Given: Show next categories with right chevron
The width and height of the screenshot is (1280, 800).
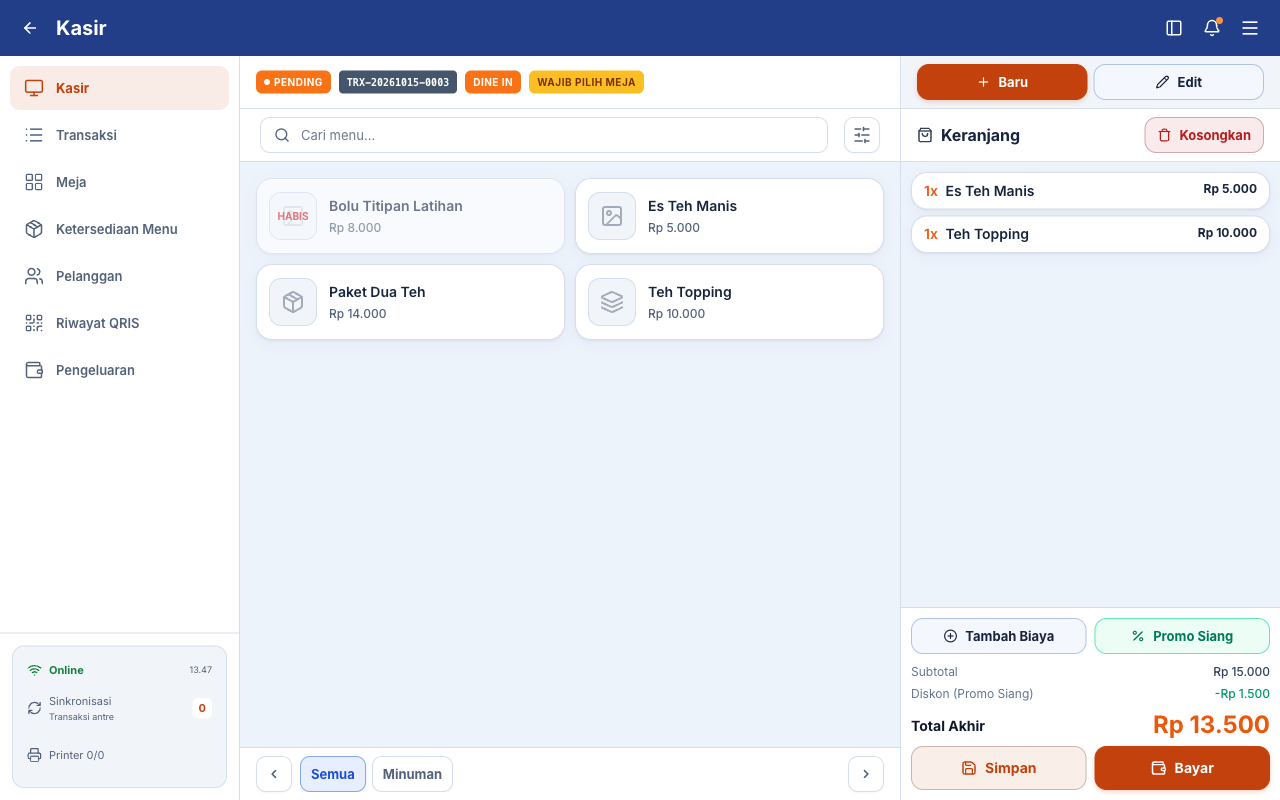Looking at the screenshot, I should (866, 774).
